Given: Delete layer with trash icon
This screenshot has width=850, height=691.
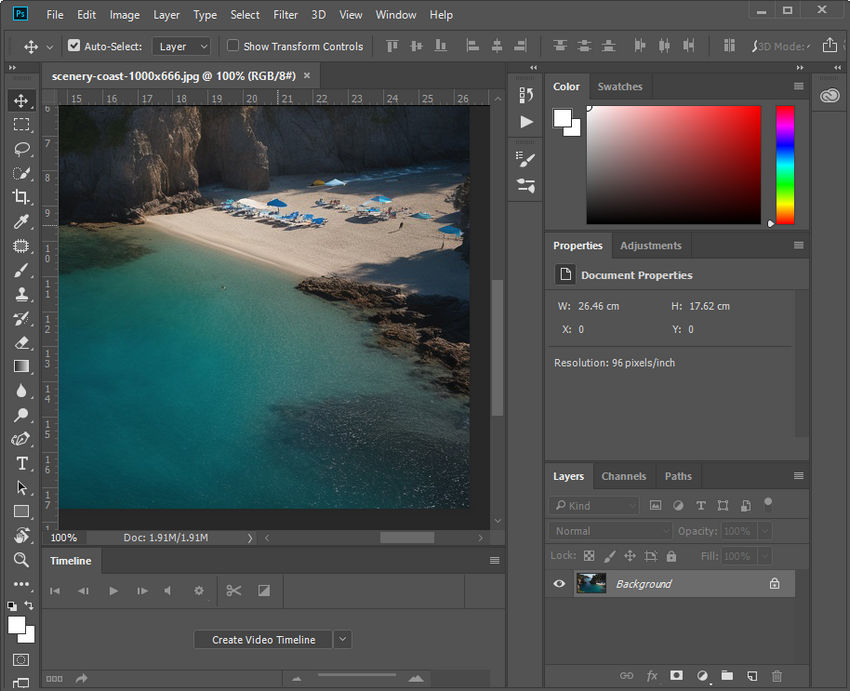Looking at the screenshot, I should click(777, 676).
